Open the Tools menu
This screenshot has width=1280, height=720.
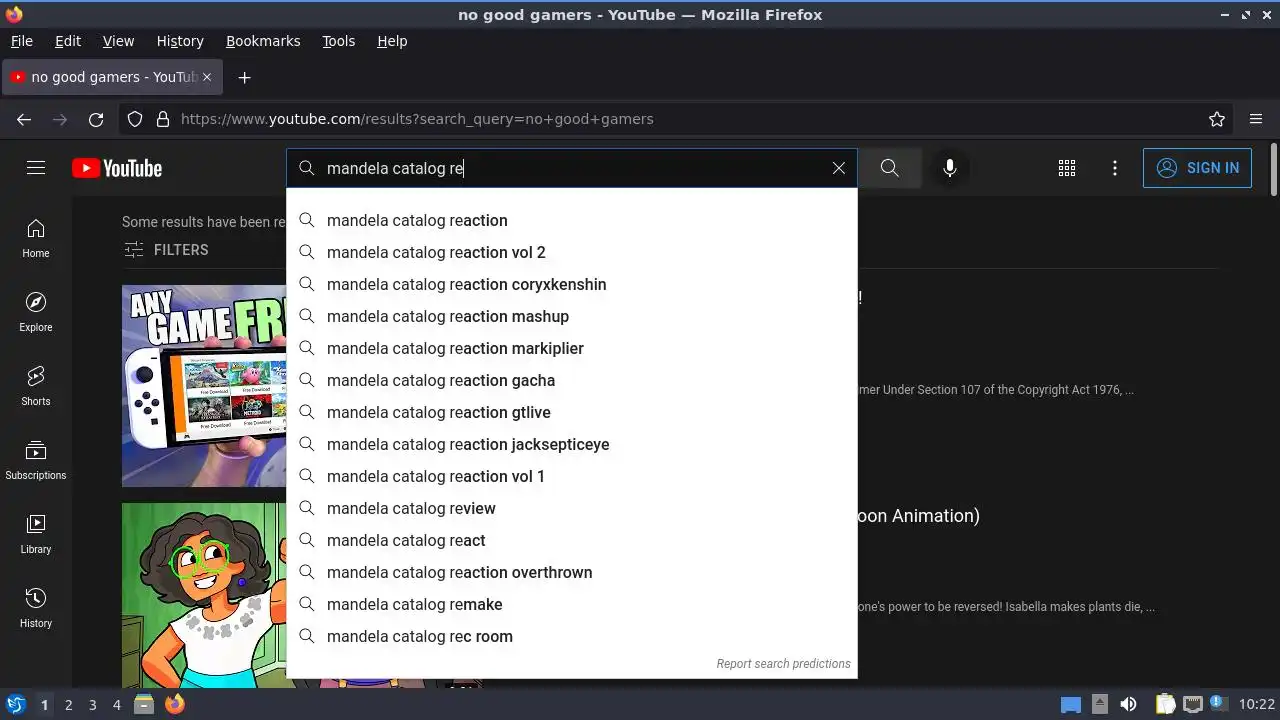coord(338,41)
